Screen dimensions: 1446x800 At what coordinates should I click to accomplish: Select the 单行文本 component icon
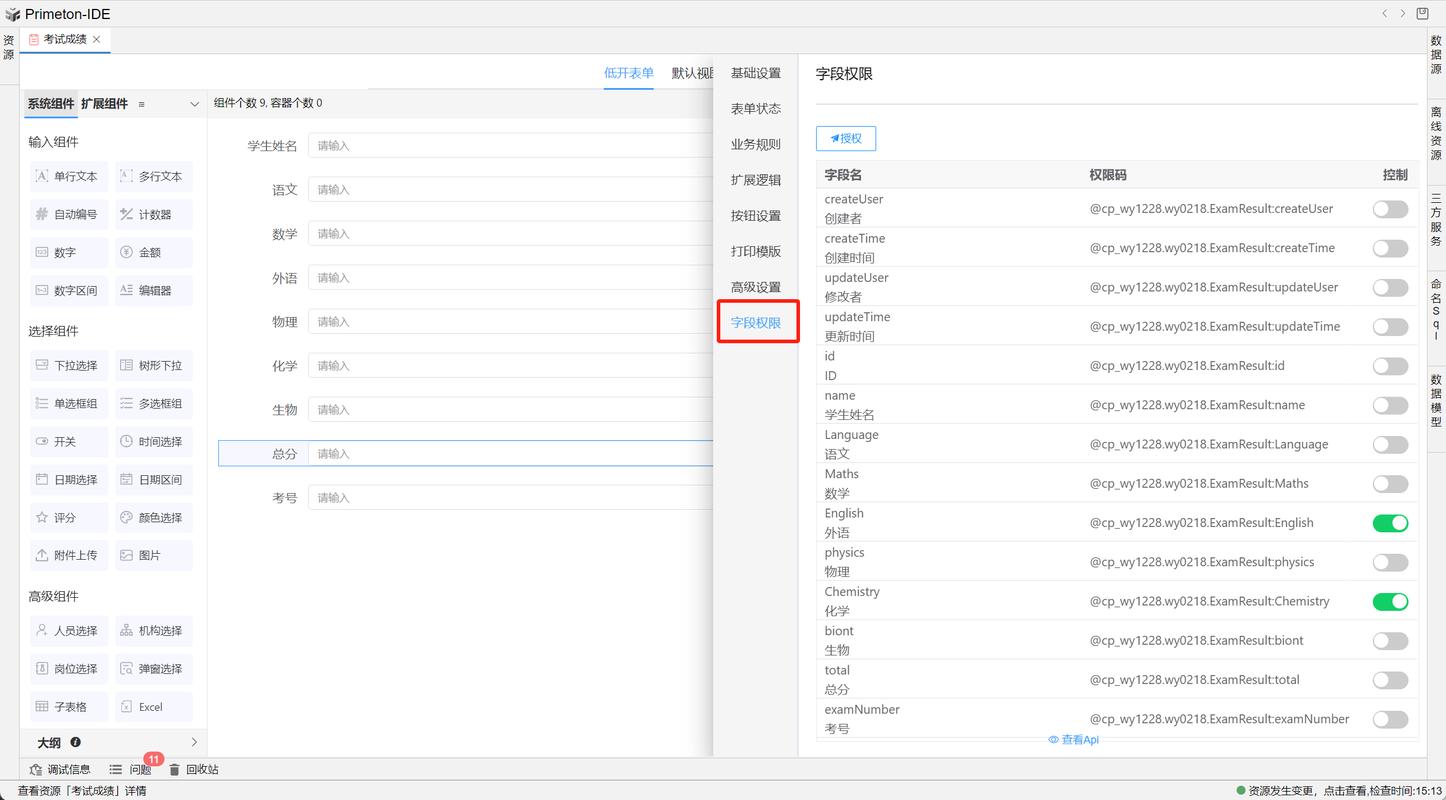(x=68, y=176)
